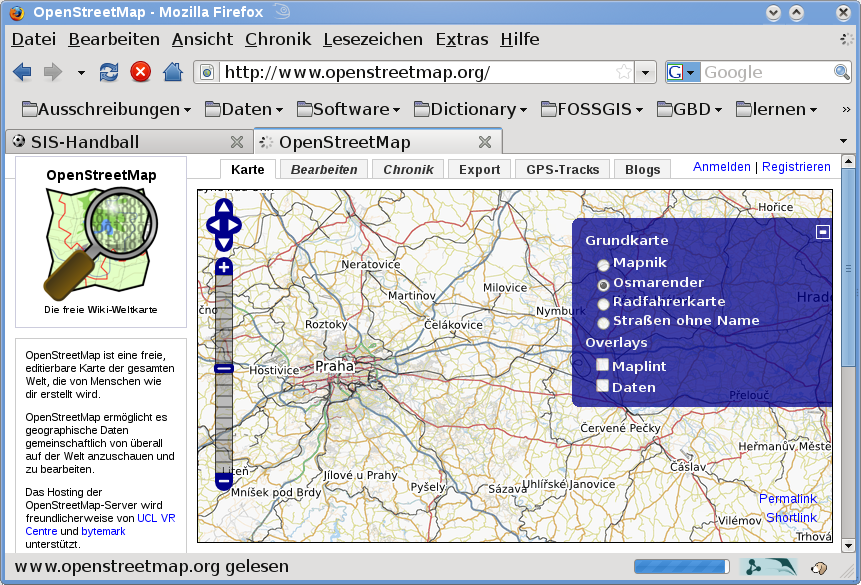Go to the browser Home page icon
Image resolution: width=861 pixels, height=585 pixels.
click(x=173, y=72)
